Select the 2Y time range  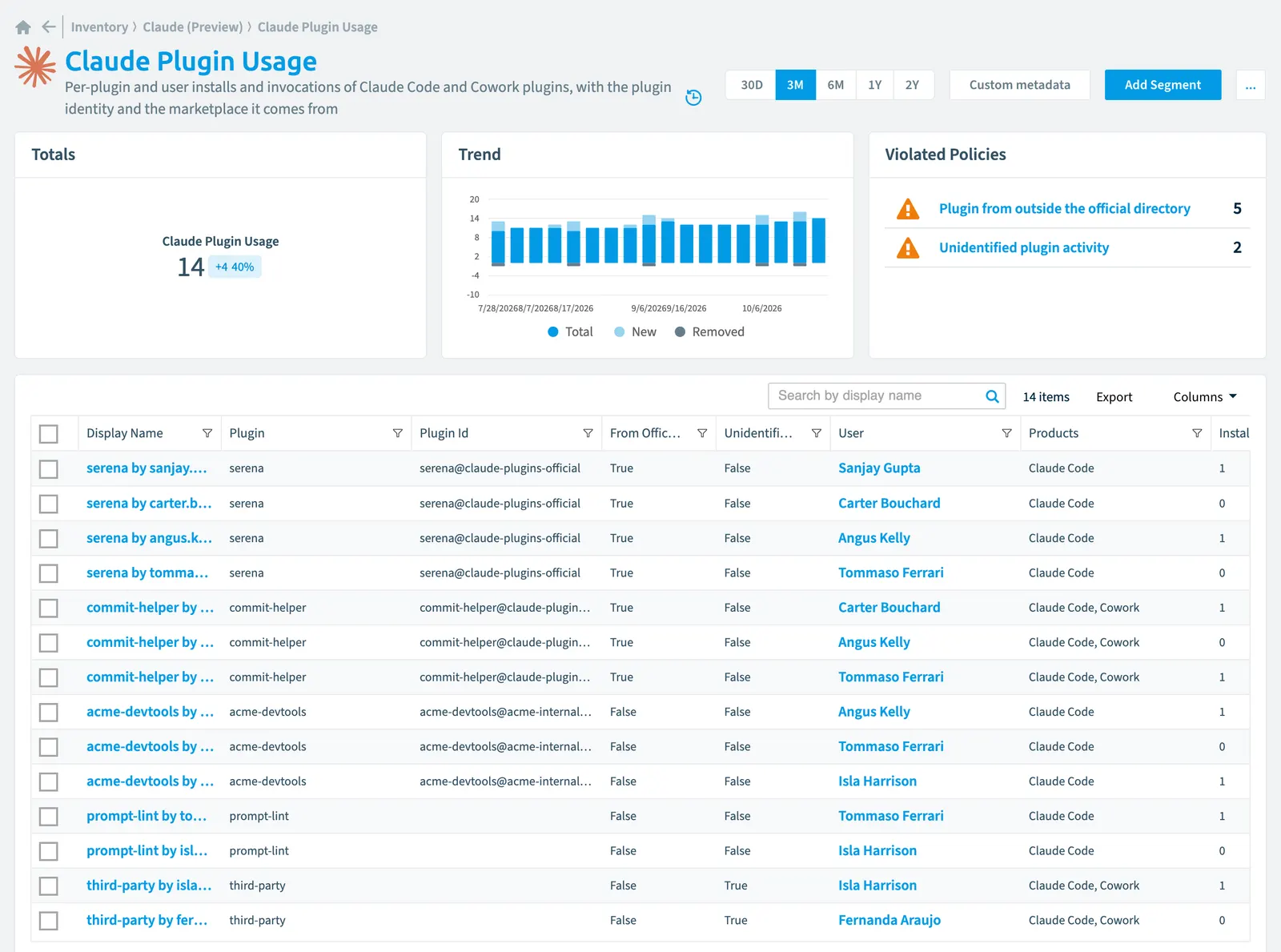[x=913, y=85]
